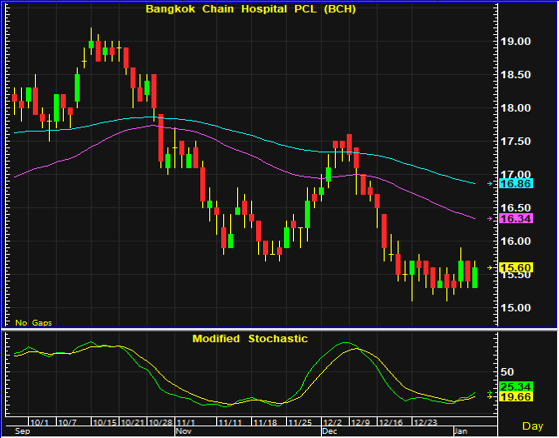Click the 17.50 price axis level
Image resolution: width=559 pixels, height=438 pixels.
(516, 141)
